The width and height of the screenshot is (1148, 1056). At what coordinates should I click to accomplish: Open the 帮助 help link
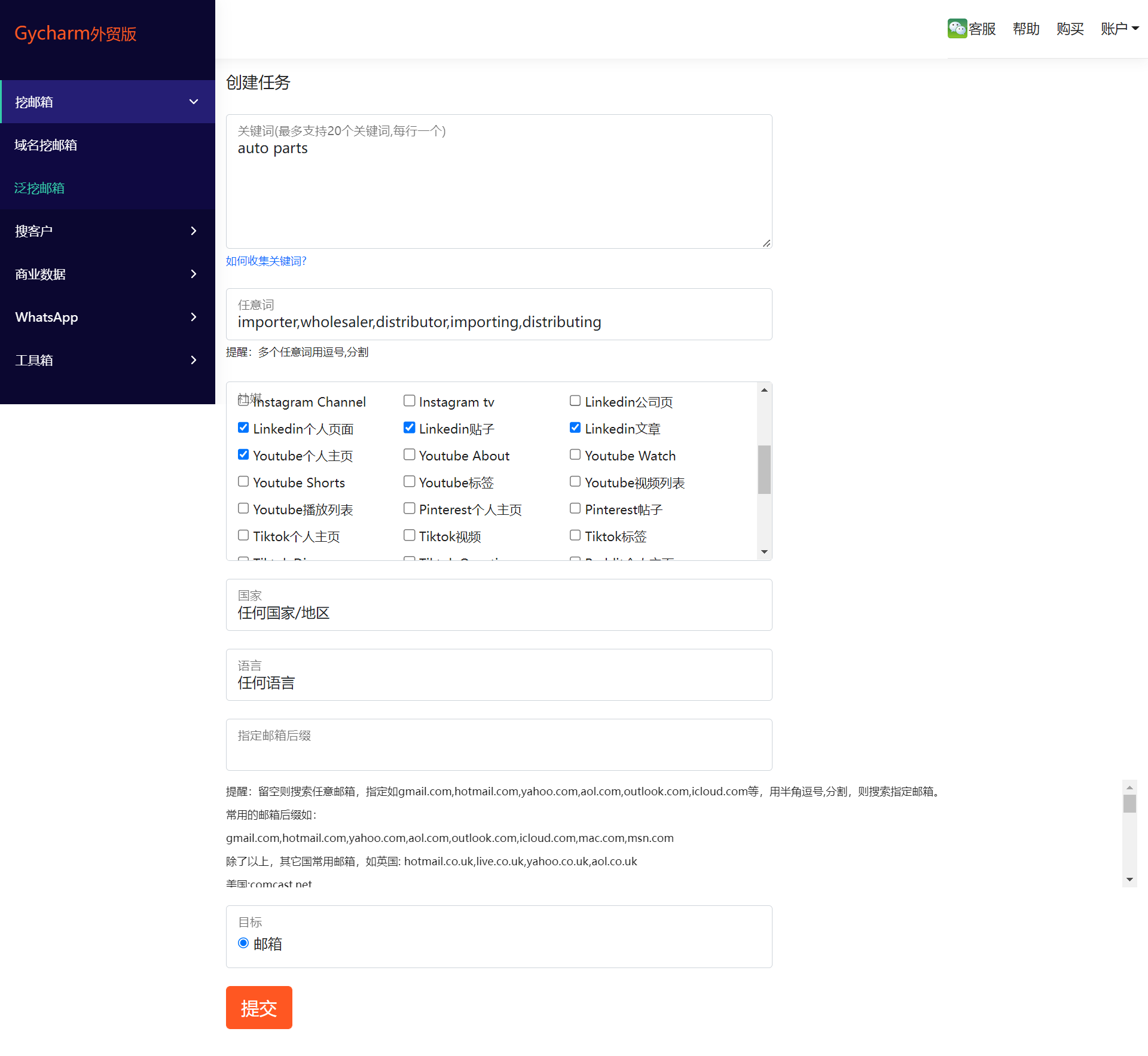pos(1026,29)
